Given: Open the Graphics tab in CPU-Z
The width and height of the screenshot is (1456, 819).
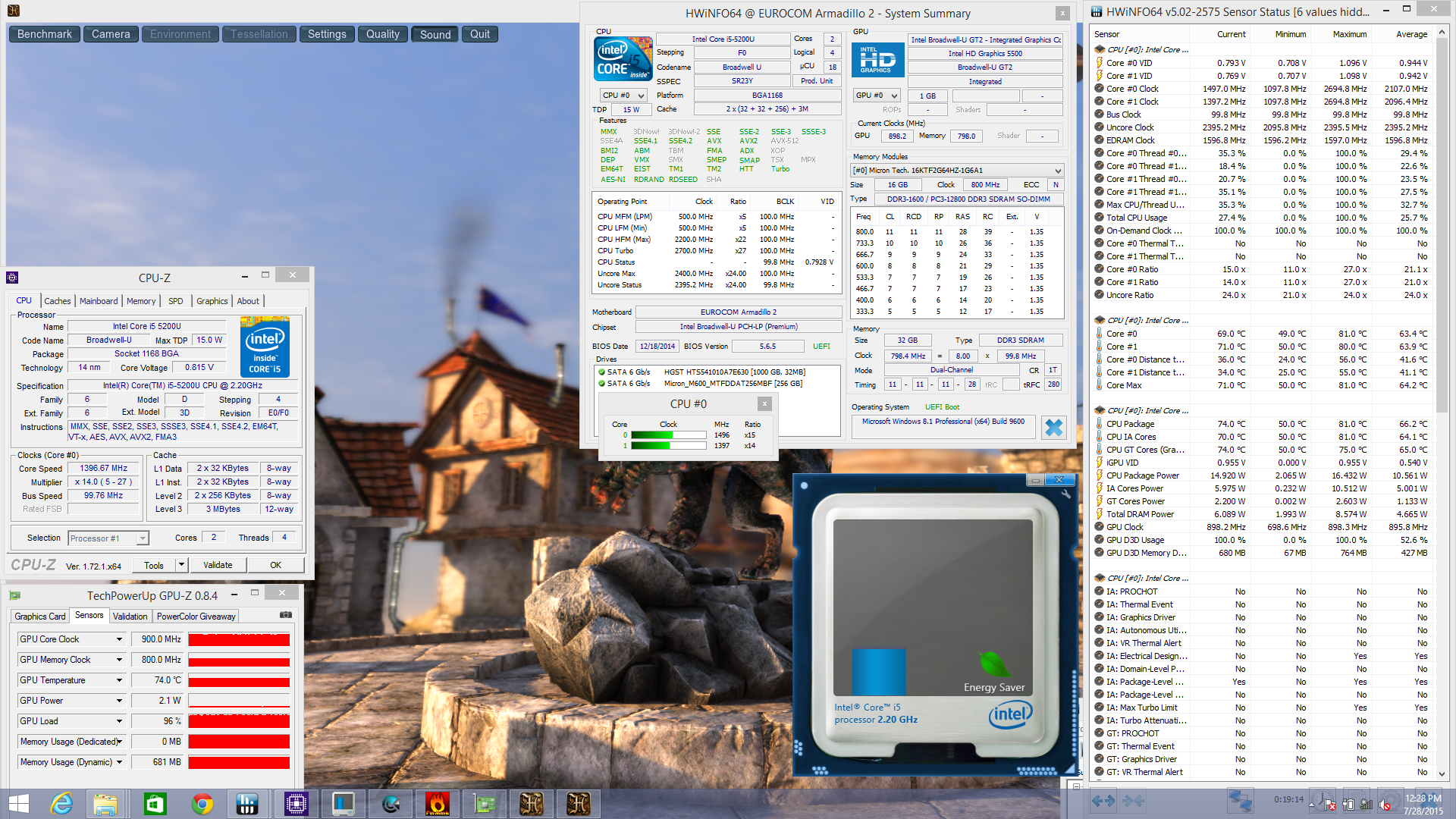Looking at the screenshot, I should tap(212, 301).
